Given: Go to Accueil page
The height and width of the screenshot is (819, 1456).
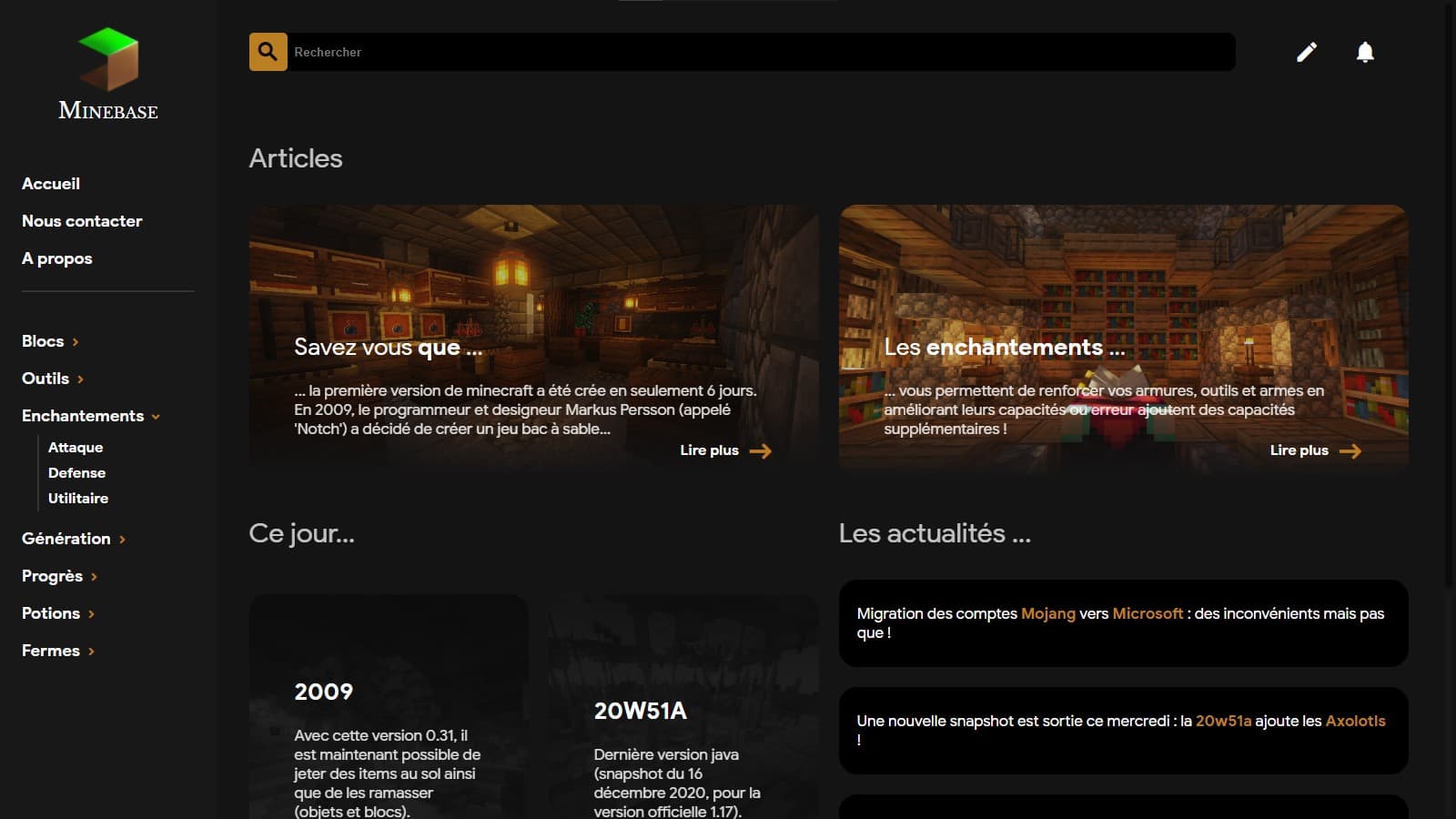Looking at the screenshot, I should (x=51, y=184).
